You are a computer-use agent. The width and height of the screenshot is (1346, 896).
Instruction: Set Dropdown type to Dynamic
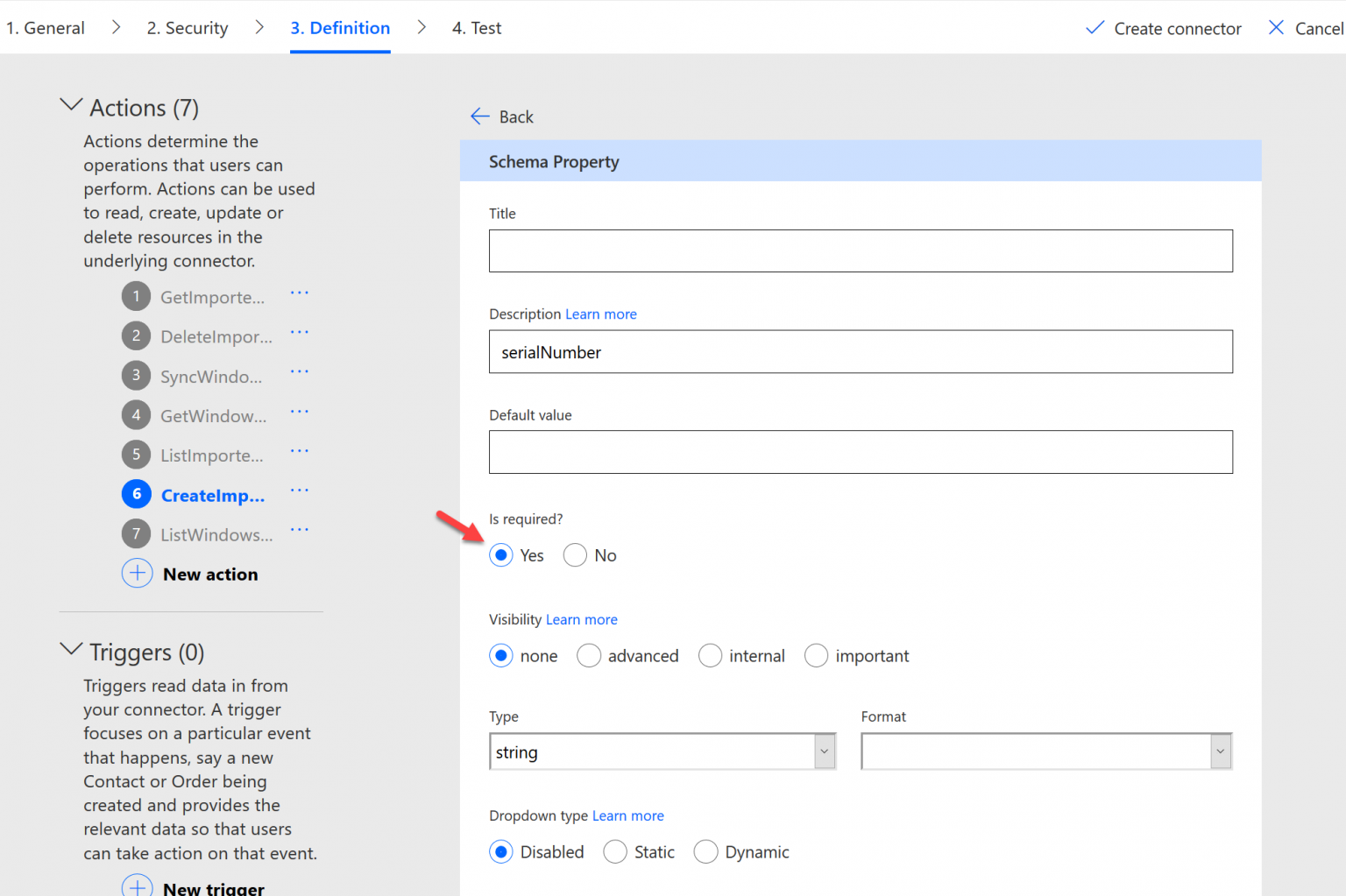tap(706, 851)
